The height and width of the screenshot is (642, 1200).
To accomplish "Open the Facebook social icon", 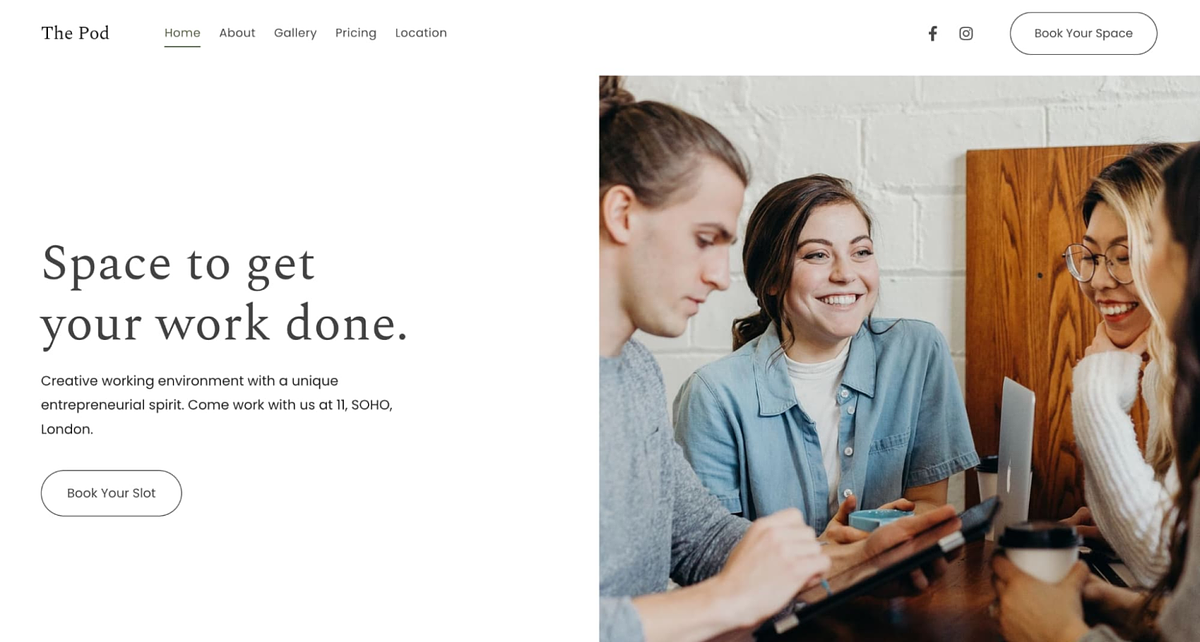I will (932, 33).
